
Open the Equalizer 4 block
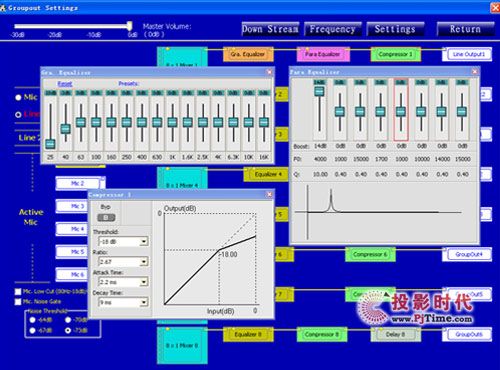coord(266,174)
